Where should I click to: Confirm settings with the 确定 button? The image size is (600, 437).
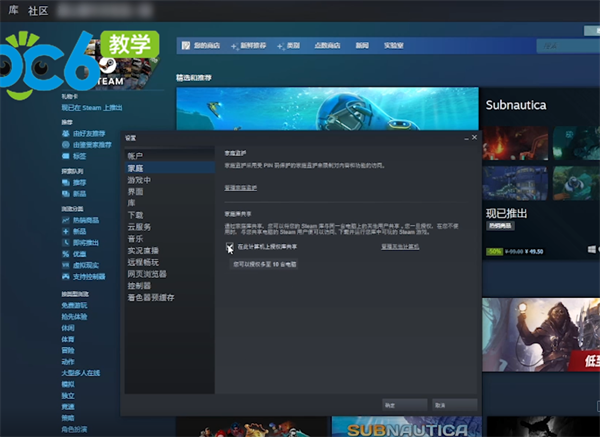pos(404,405)
